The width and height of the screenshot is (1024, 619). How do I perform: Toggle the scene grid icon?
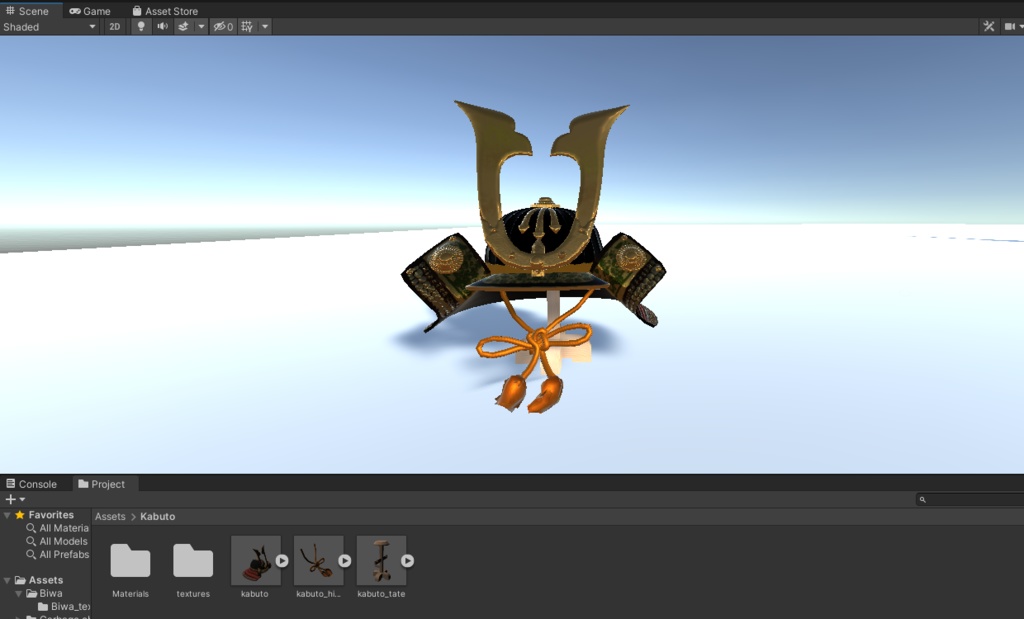point(247,27)
